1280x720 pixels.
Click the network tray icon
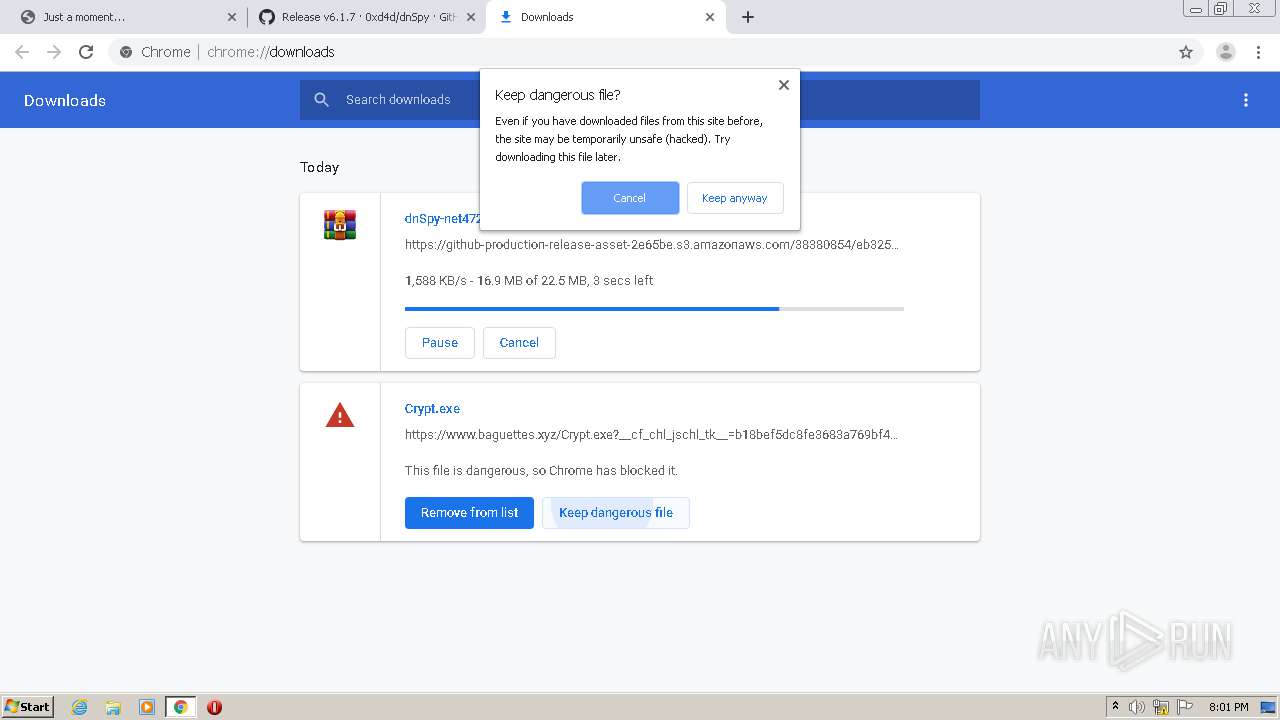[1161, 707]
